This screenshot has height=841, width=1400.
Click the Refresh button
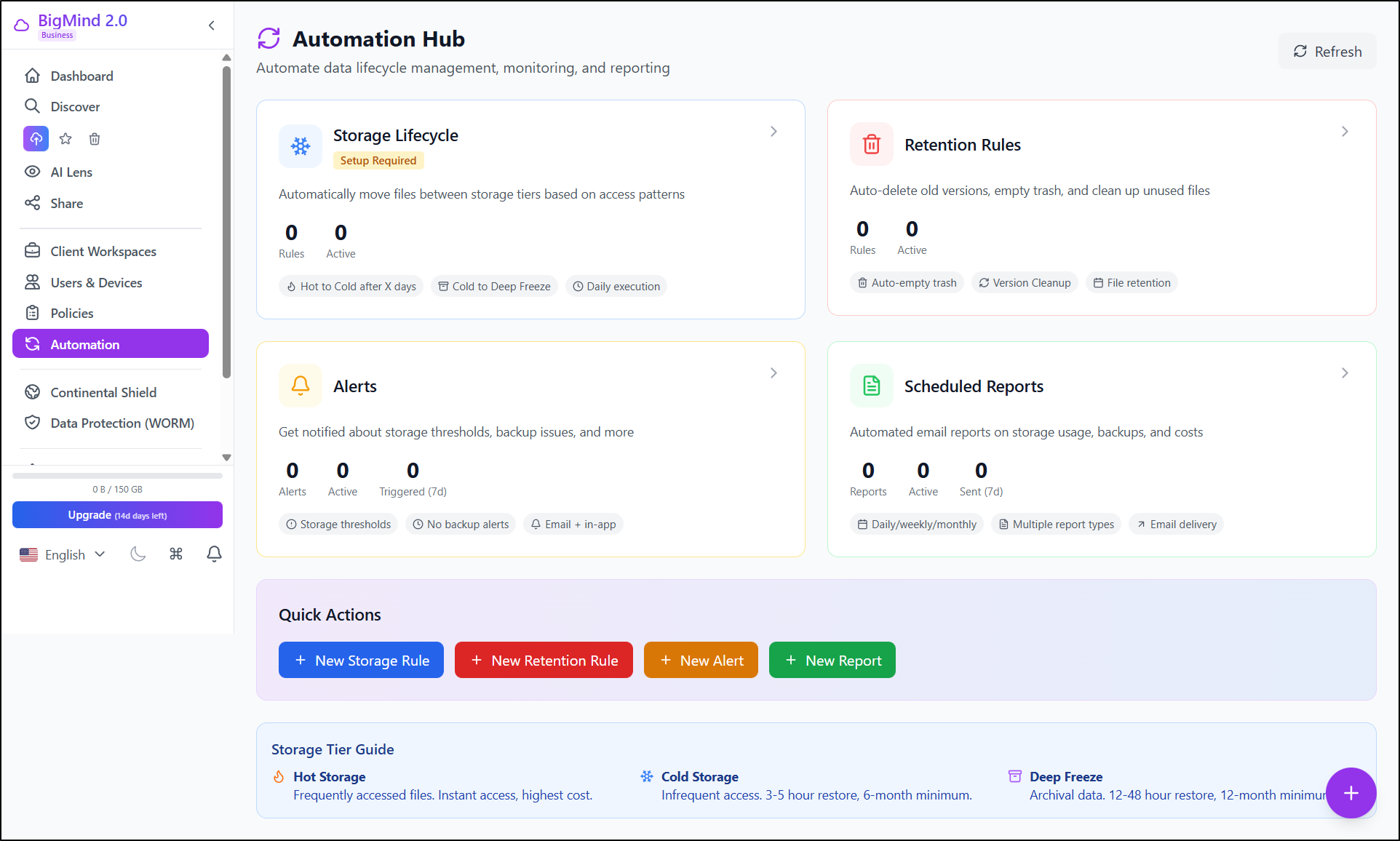[1327, 52]
